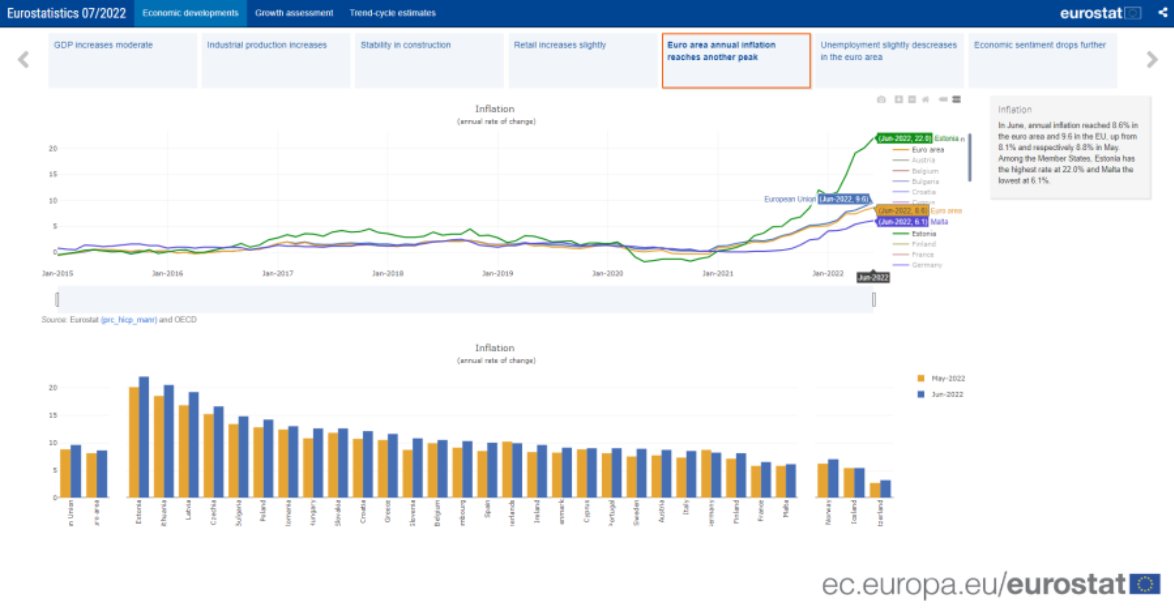The height and width of the screenshot is (608, 1174).
Task: Click the green Estonia (Jun-2022, 22.0) label
Action: tap(904, 139)
